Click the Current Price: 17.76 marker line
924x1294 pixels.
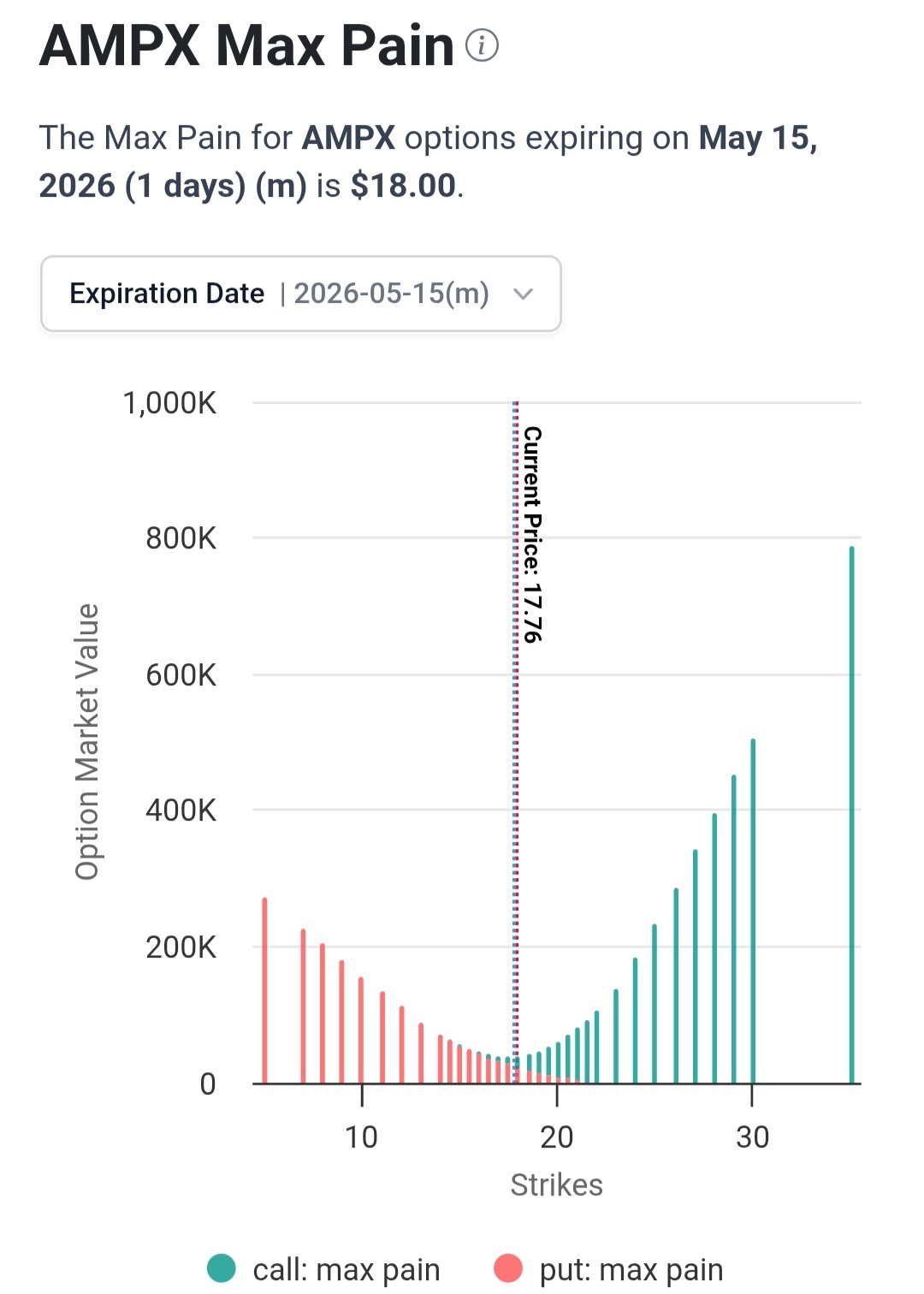[x=516, y=741]
